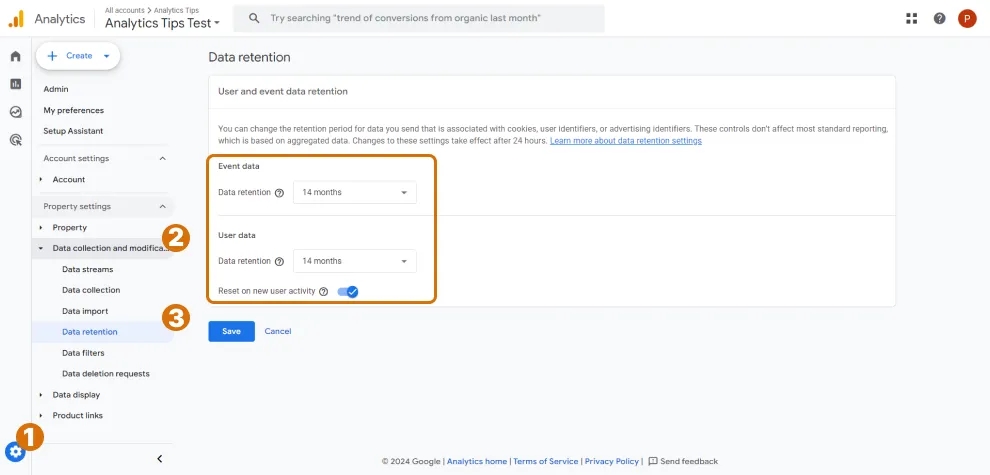
Task: Open the Analytics Tips Test property selector
Action: tap(162, 23)
